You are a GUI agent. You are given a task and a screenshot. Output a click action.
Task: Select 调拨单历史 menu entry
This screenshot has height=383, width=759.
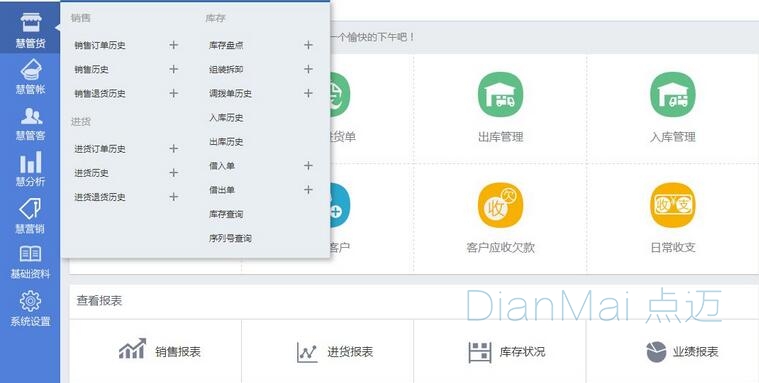[230, 93]
